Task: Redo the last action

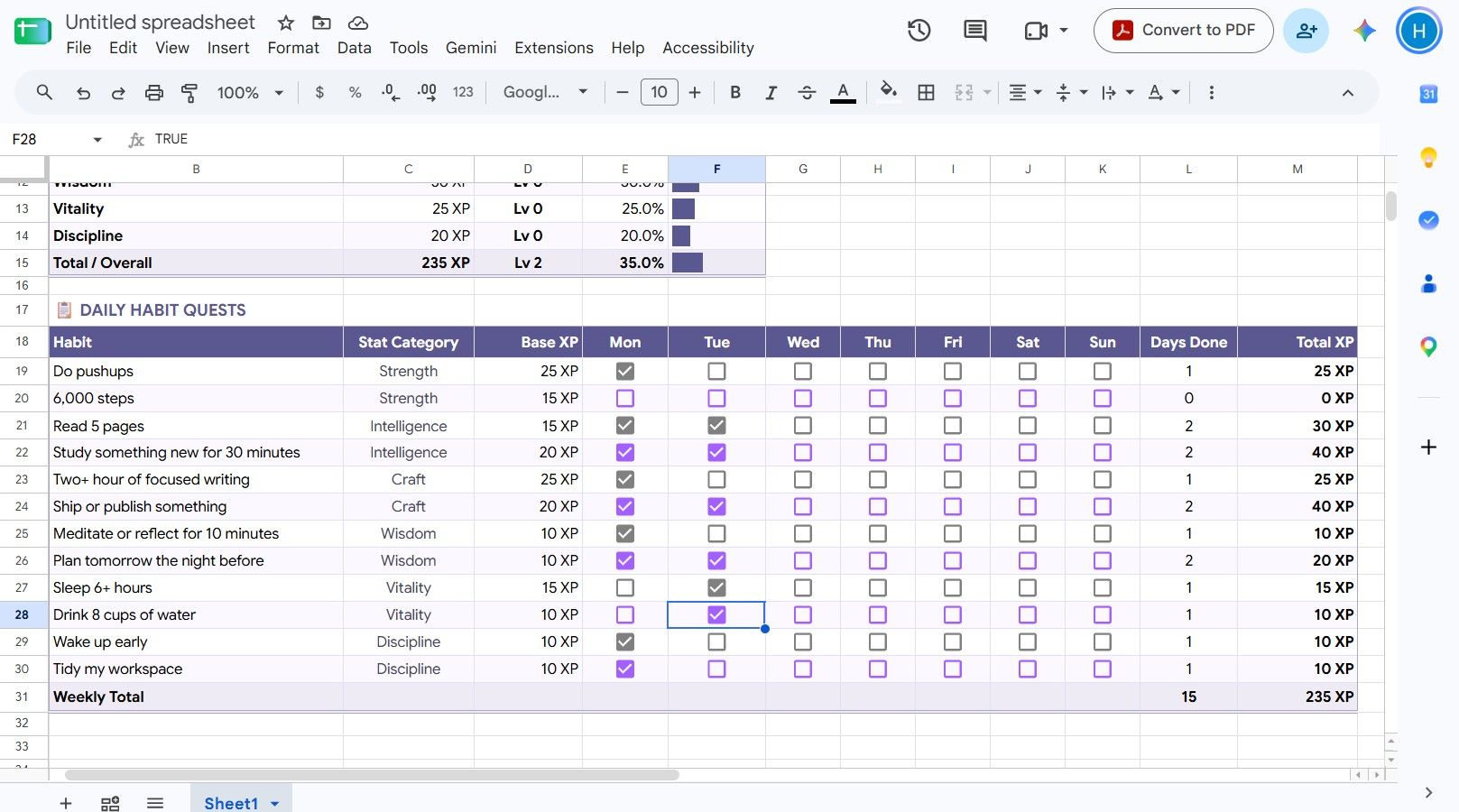Action: pos(118,92)
